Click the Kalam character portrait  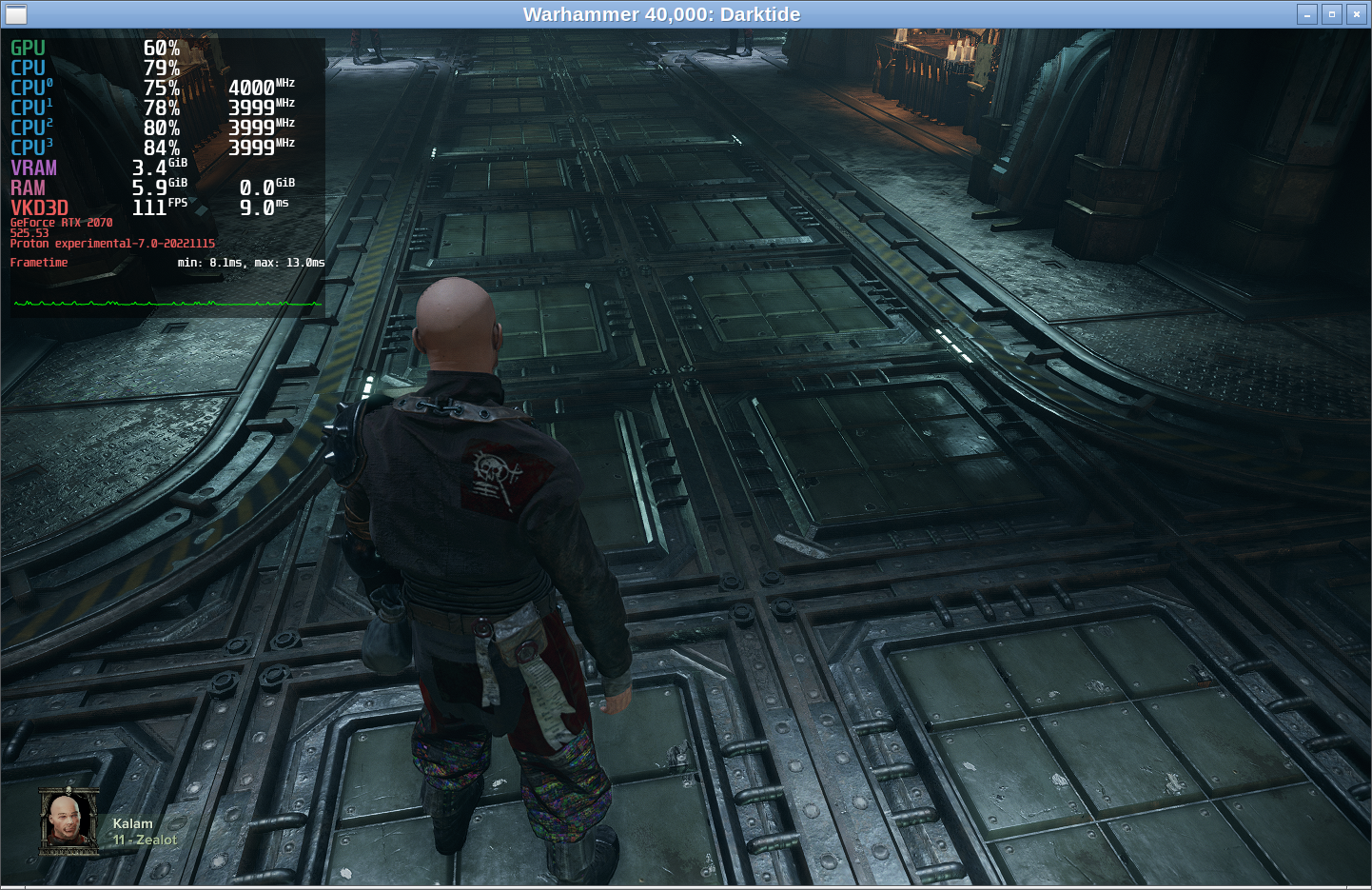click(x=69, y=821)
